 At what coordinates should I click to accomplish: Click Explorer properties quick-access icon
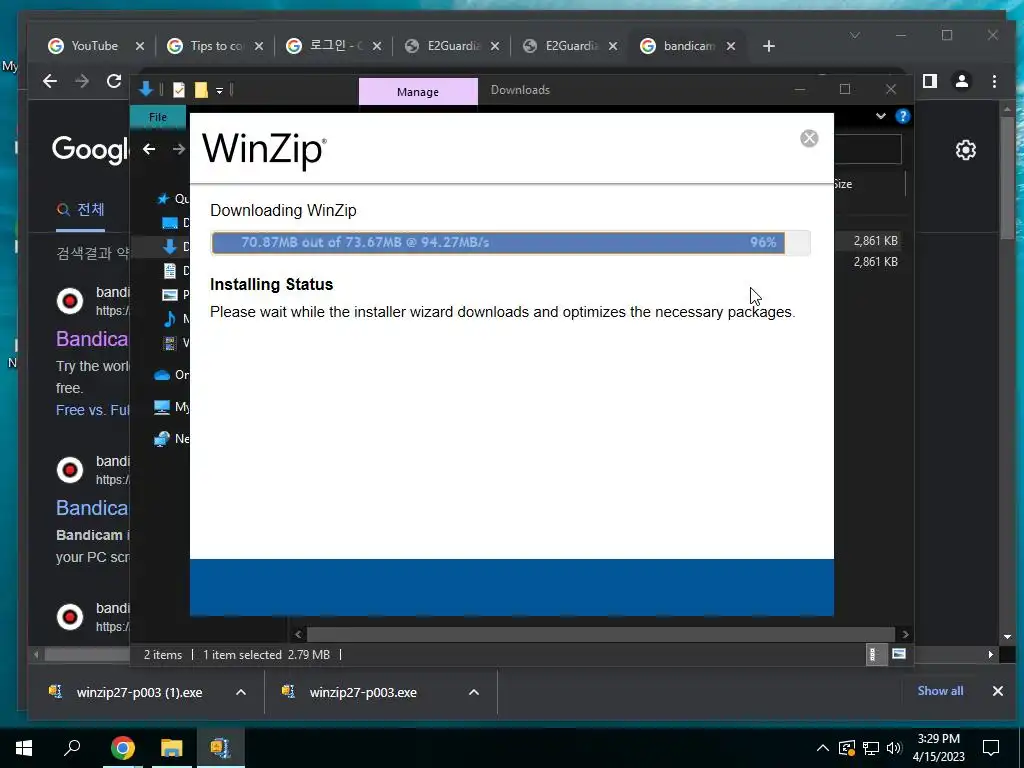click(x=178, y=89)
